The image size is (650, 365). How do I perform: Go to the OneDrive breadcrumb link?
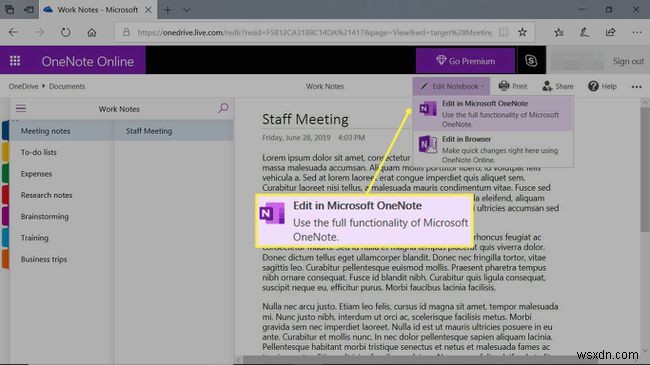pos(23,86)
